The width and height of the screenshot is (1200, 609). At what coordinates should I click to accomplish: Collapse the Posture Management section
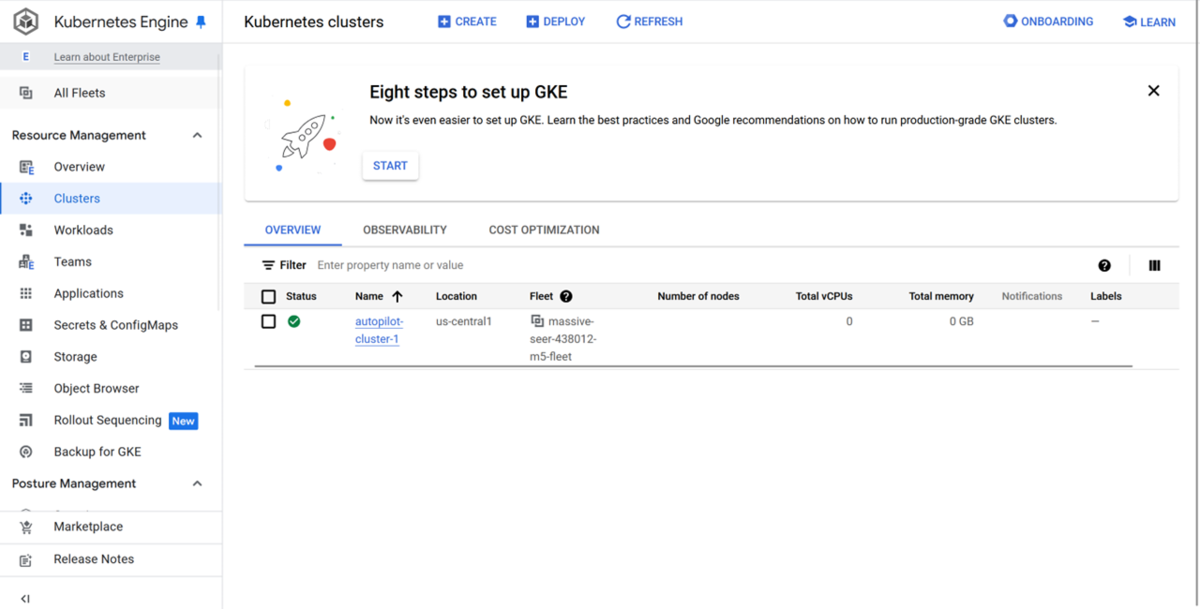click(x=197, y=483)
